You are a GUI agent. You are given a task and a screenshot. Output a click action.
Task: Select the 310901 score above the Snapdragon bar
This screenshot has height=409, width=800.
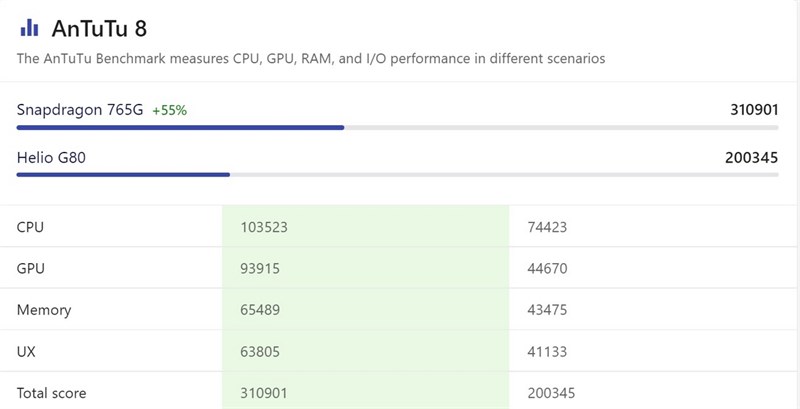point(754,109)
